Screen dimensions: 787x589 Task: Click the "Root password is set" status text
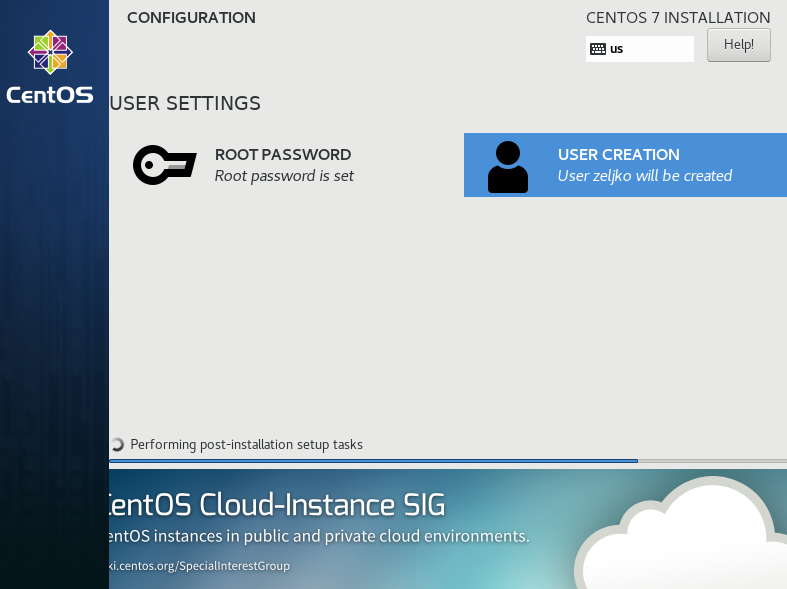click(x=284, y=176)
